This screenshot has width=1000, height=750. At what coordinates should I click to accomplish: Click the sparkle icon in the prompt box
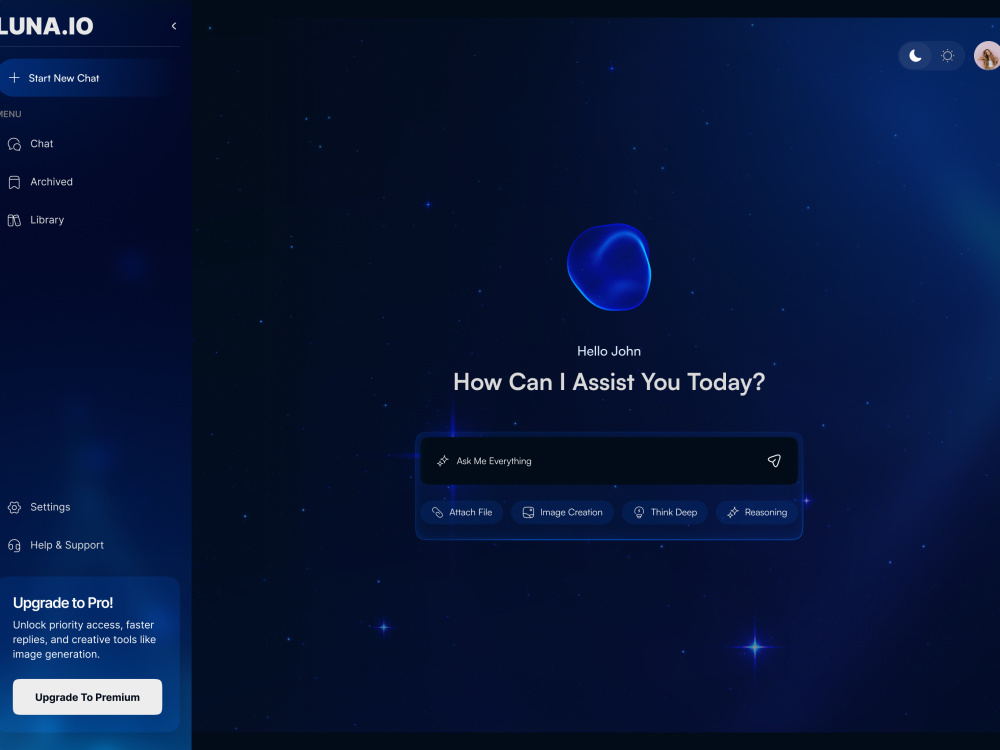click(x=443, y=460)
